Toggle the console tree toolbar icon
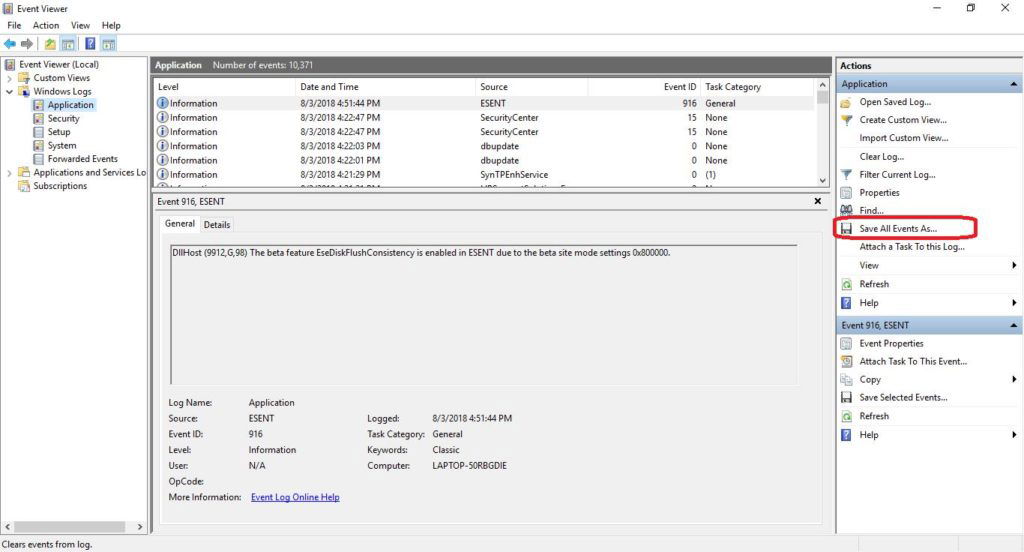This screenshot has height=552, width=1024. 68,44
